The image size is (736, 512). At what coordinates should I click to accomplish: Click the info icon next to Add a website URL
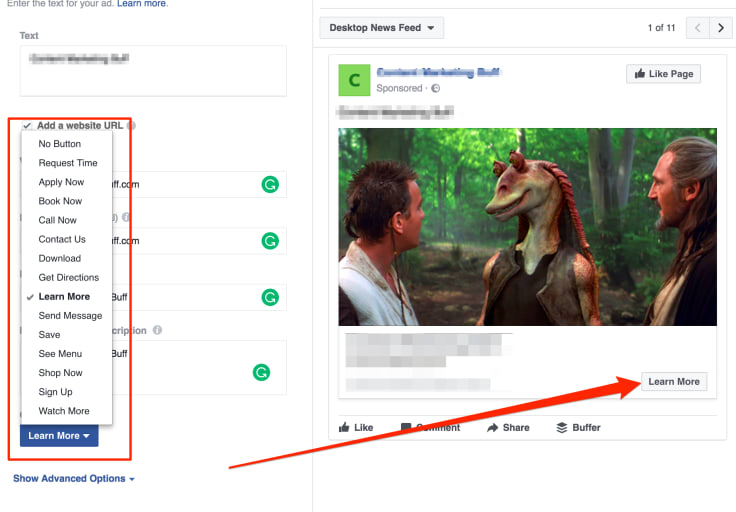tap(132, 125)
